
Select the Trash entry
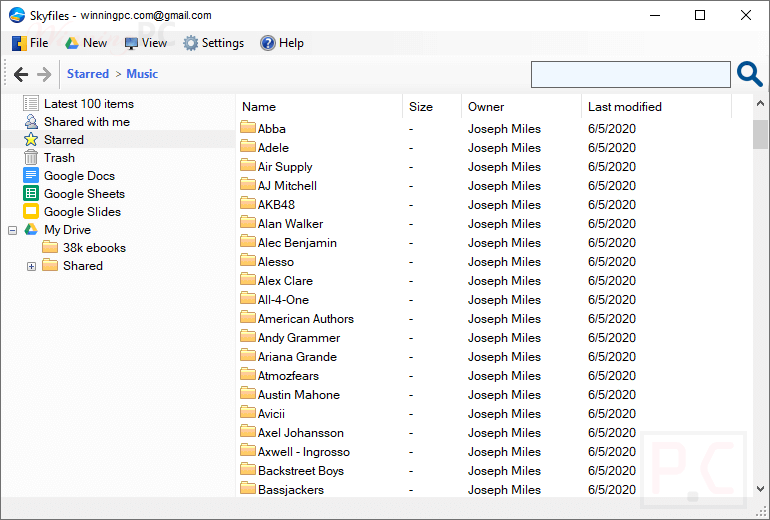59,158
